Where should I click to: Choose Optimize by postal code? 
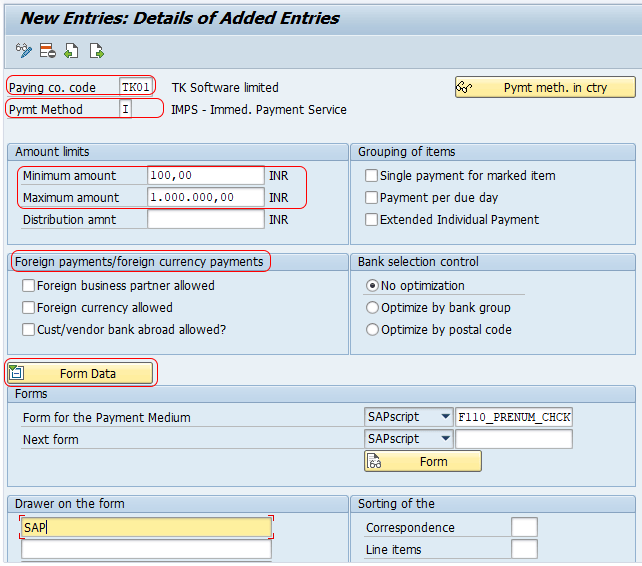pos(372,330)
